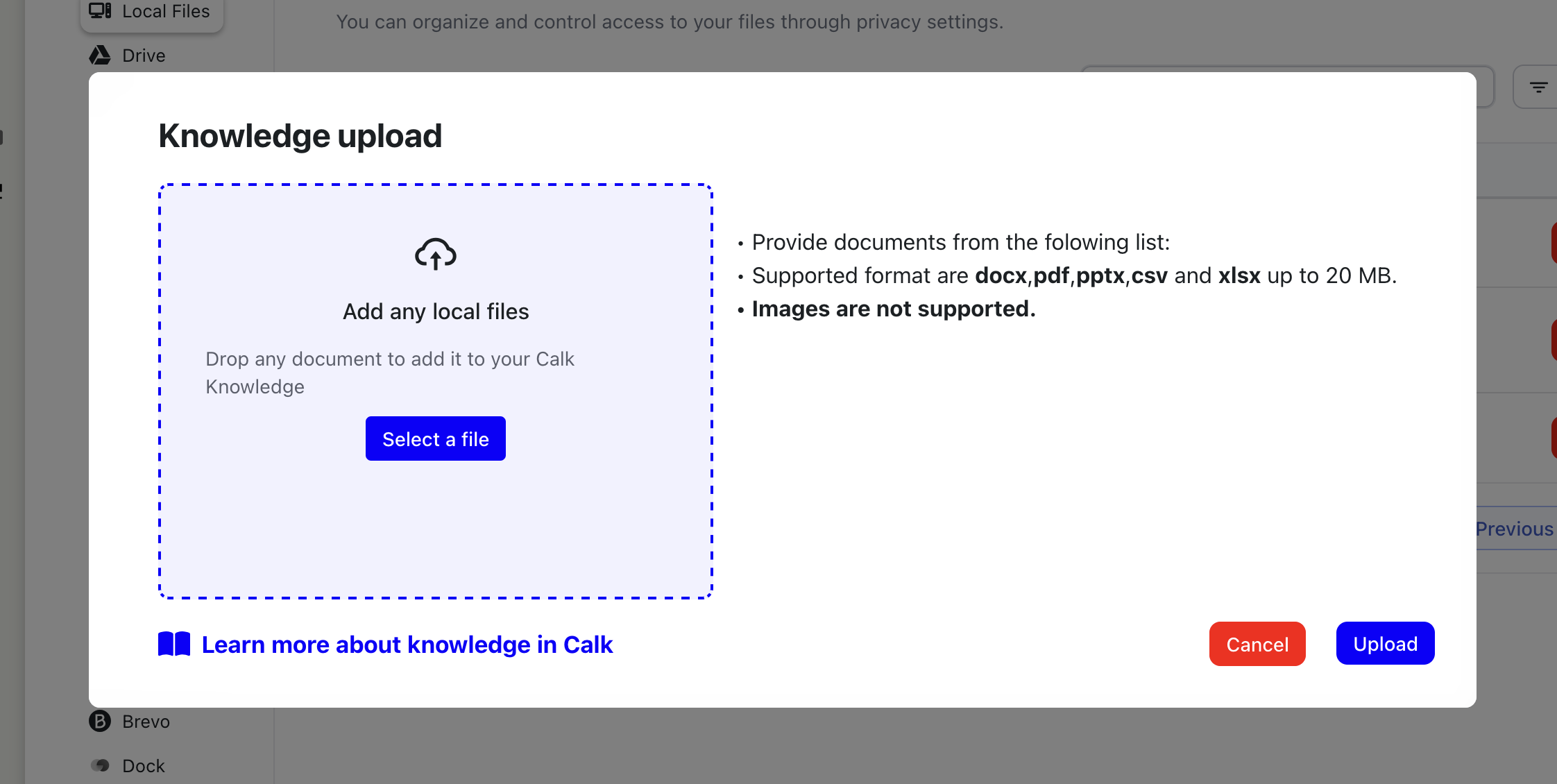Click the Brevo "B" logo icon
This screenshot has height=784, width=1557.
100,722
